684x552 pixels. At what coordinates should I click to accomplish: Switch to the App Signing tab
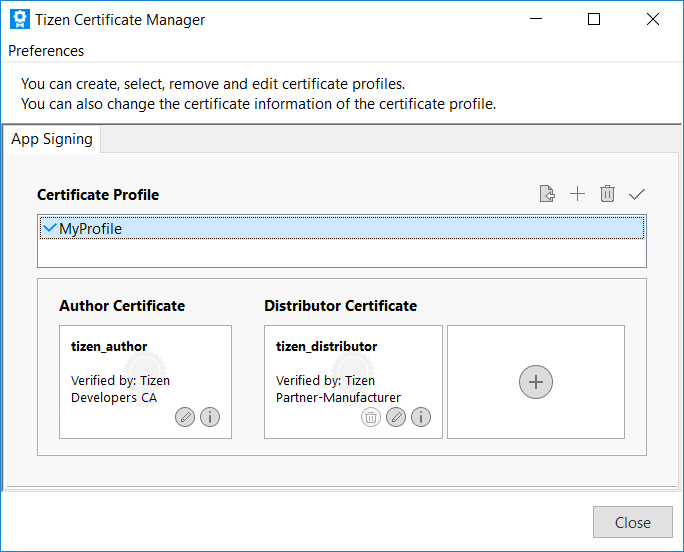point(52,139)
